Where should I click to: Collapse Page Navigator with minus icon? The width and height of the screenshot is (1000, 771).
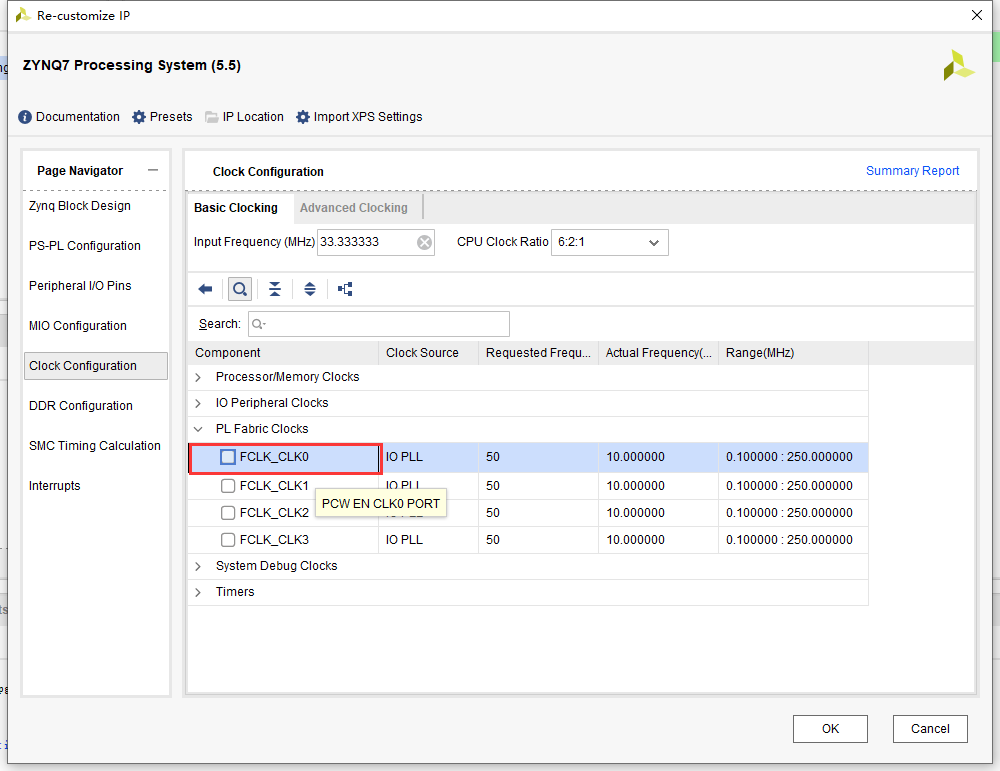coord(153,170)
